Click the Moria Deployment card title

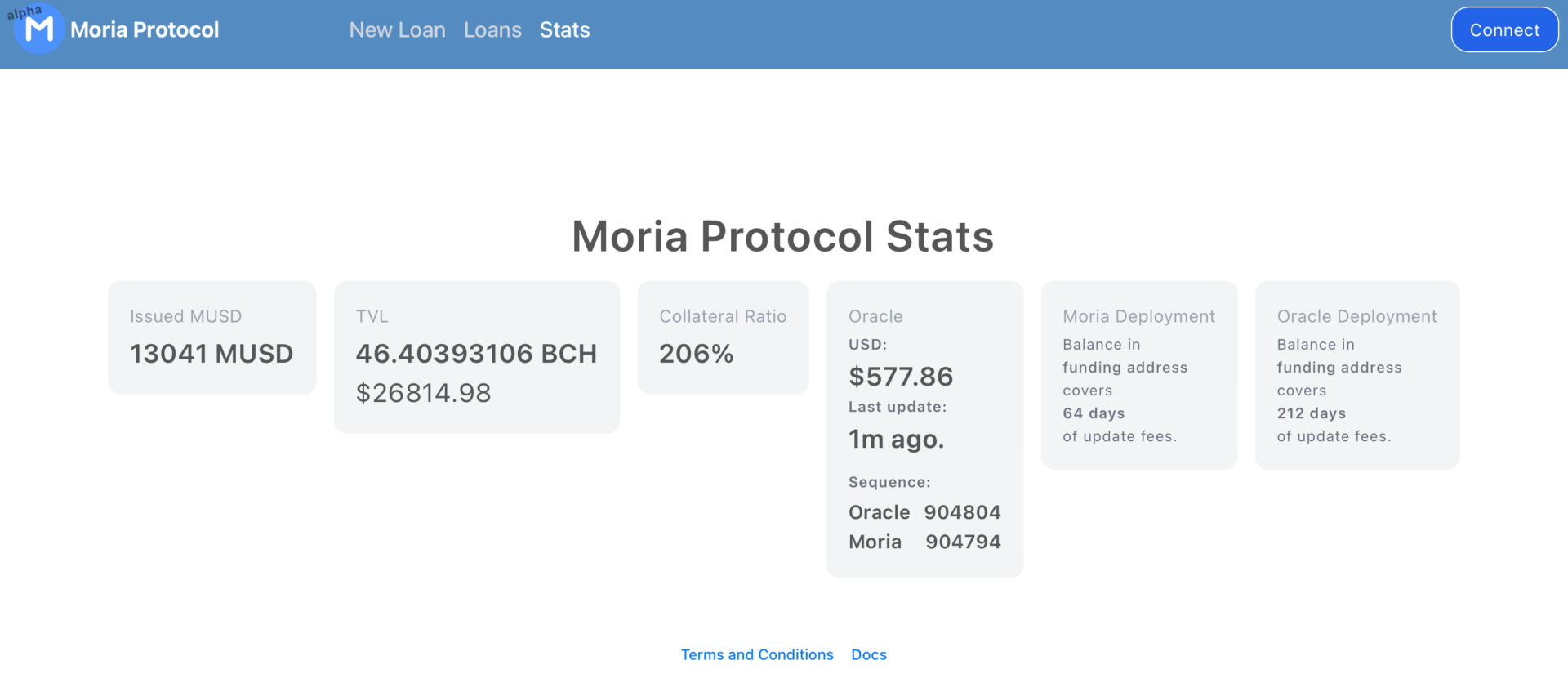tap(1138, 316)
